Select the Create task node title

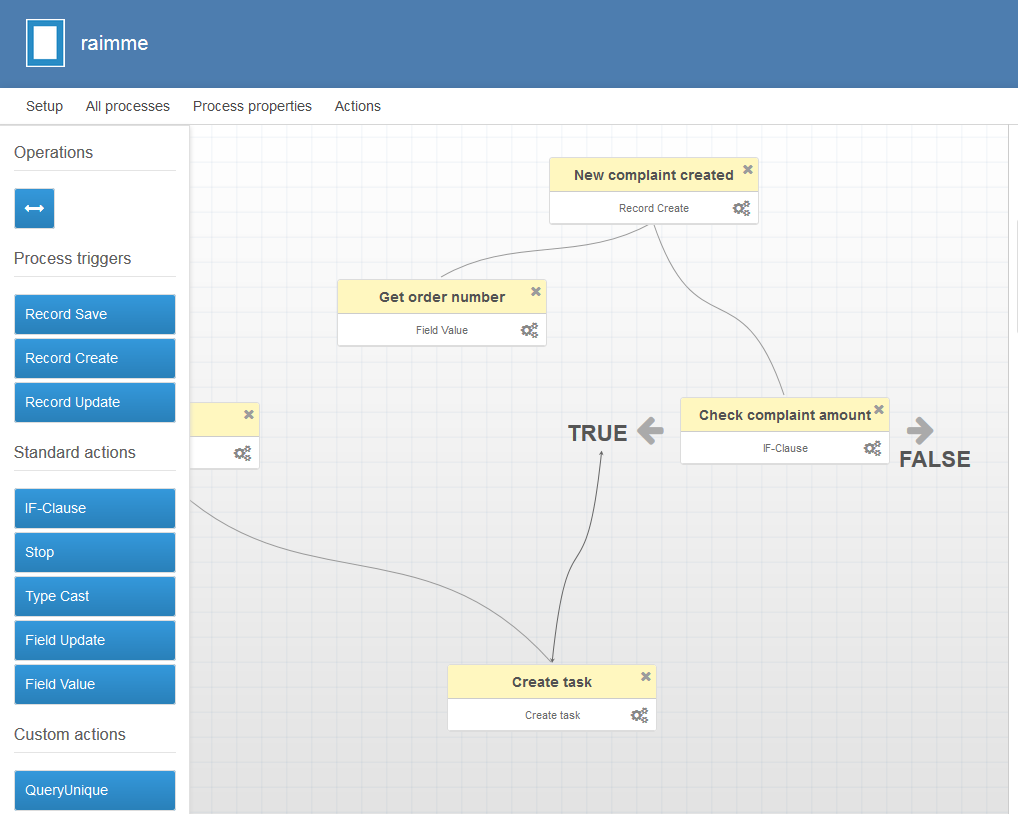(x=551, y=682)
